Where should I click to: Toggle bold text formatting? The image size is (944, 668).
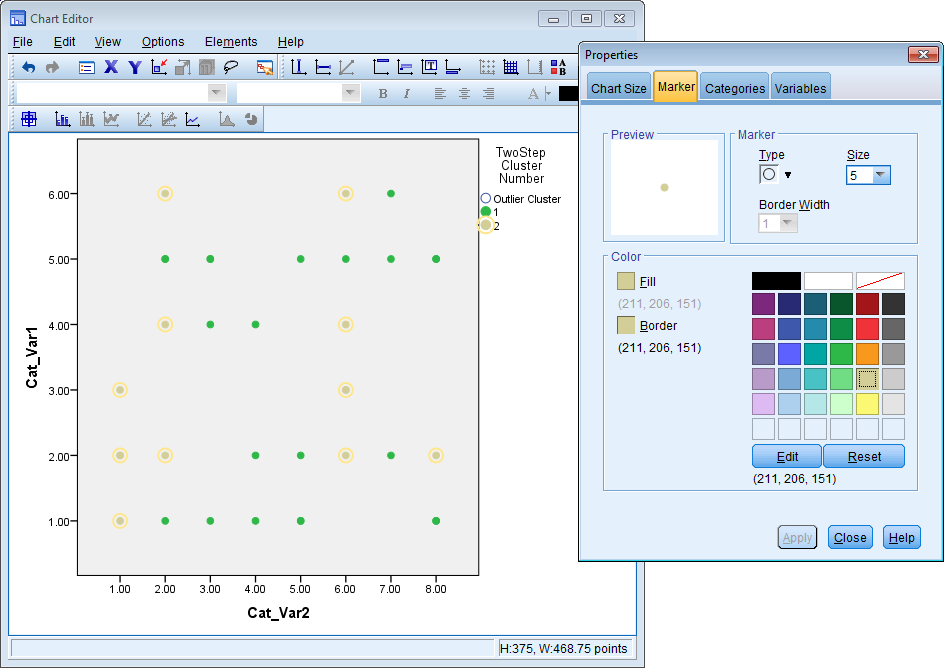pos(381,92)
